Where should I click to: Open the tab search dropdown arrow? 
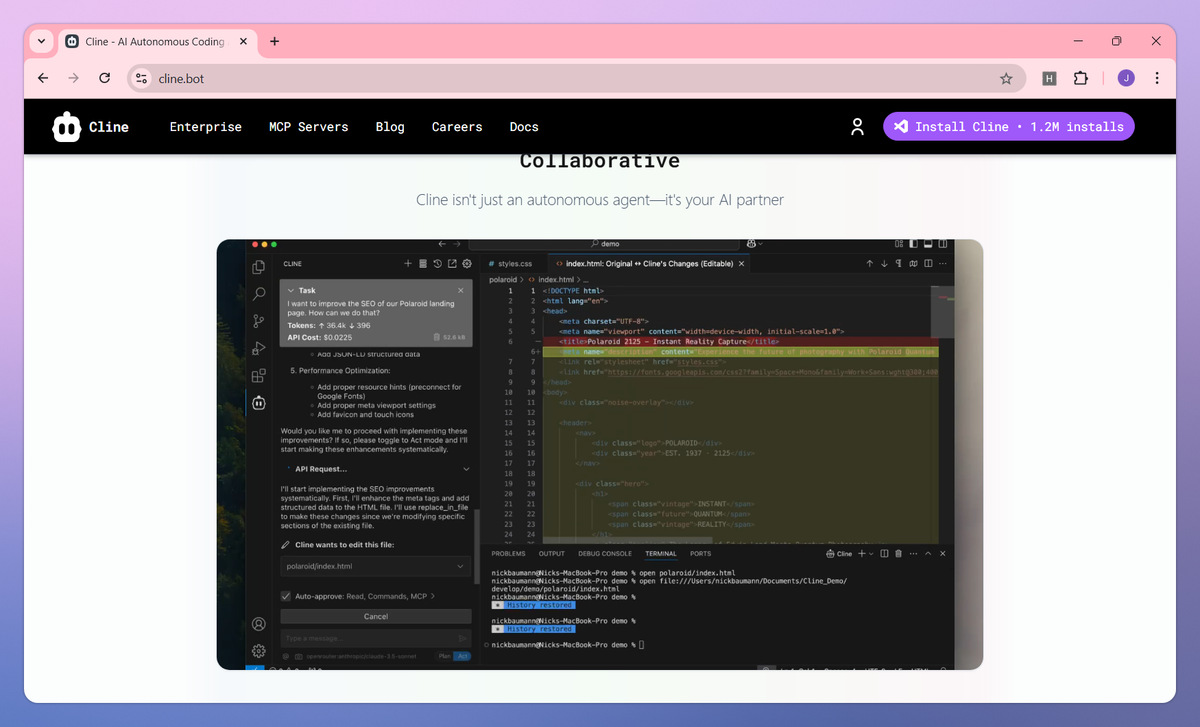pyautogui.click(x=41, y=41)
